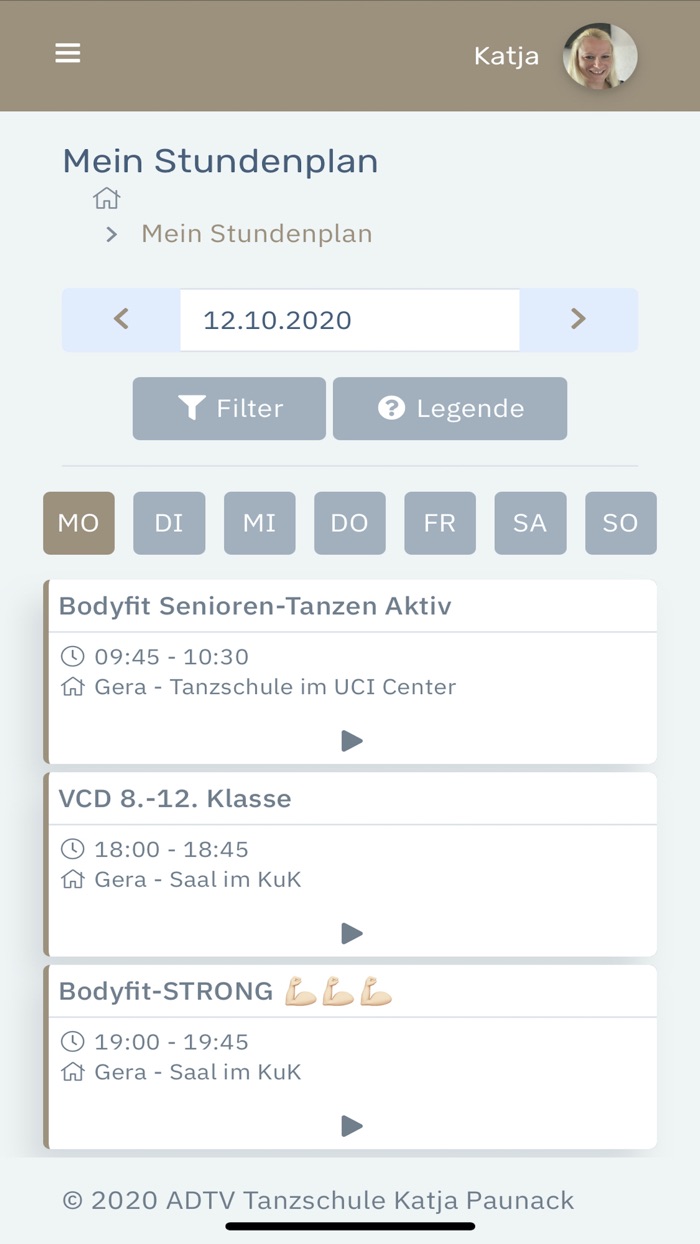The image size is (700, 1244).
Task: Go to next day with right chevron
Action: (x=578, y=319)
